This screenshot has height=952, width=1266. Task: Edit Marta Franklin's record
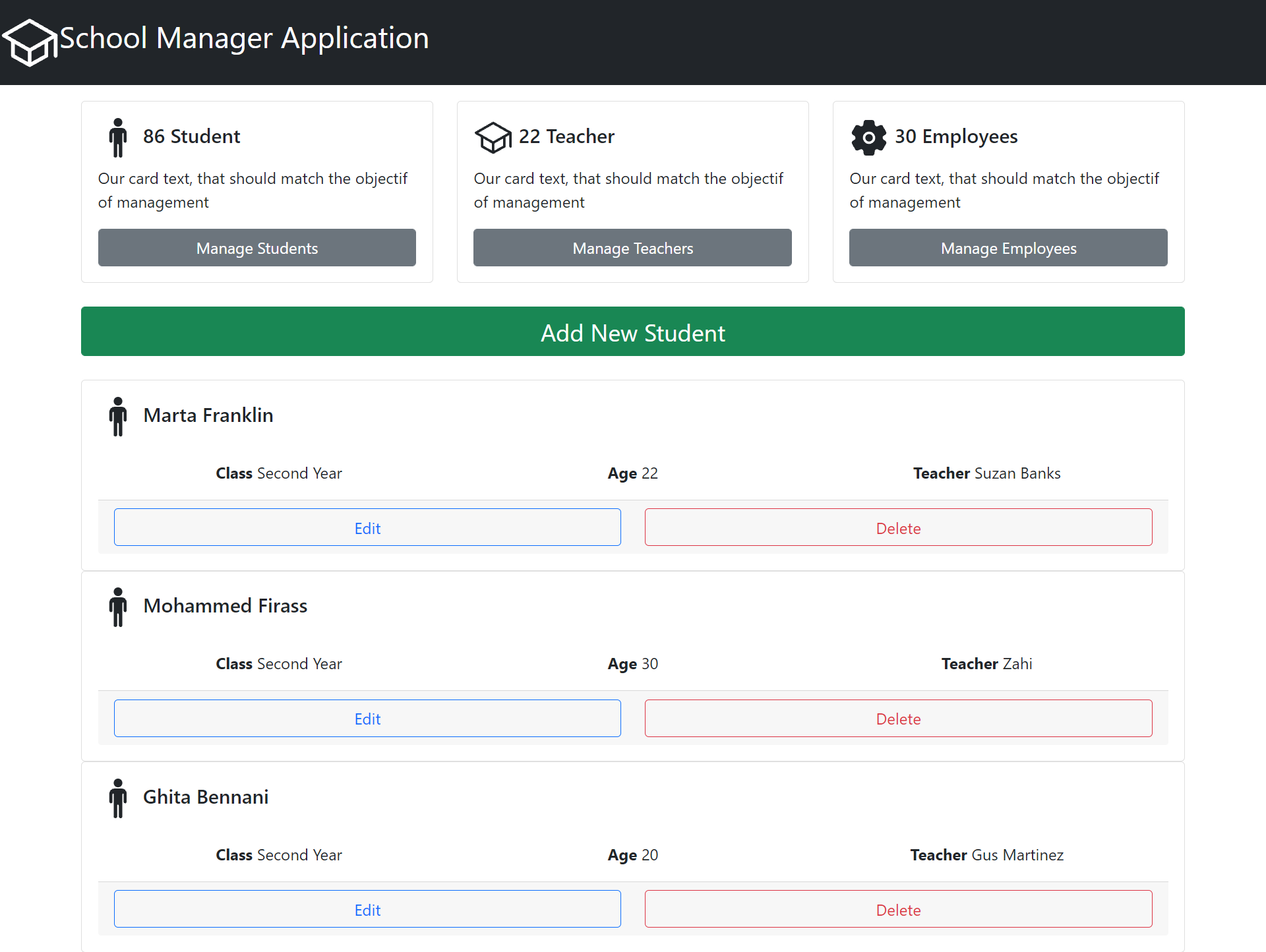(367, 527)
